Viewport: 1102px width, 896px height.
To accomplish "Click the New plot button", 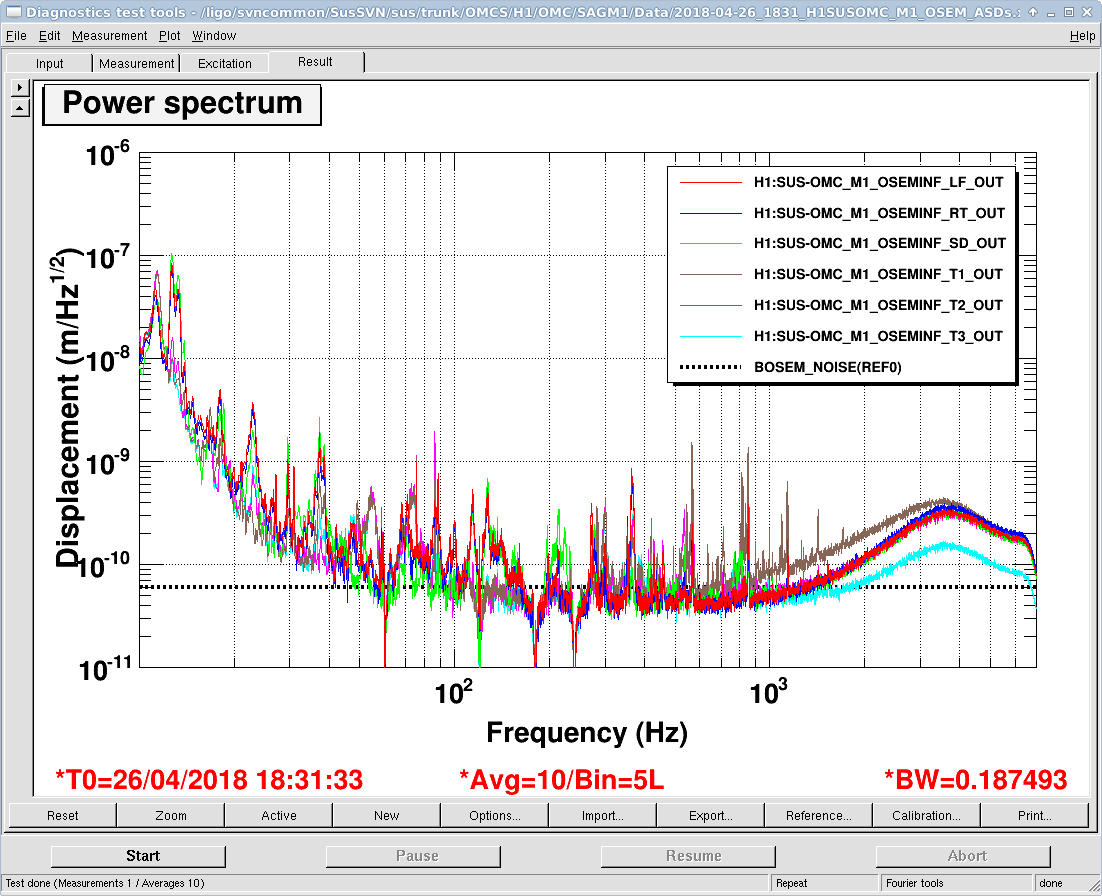I will (387, 815).
